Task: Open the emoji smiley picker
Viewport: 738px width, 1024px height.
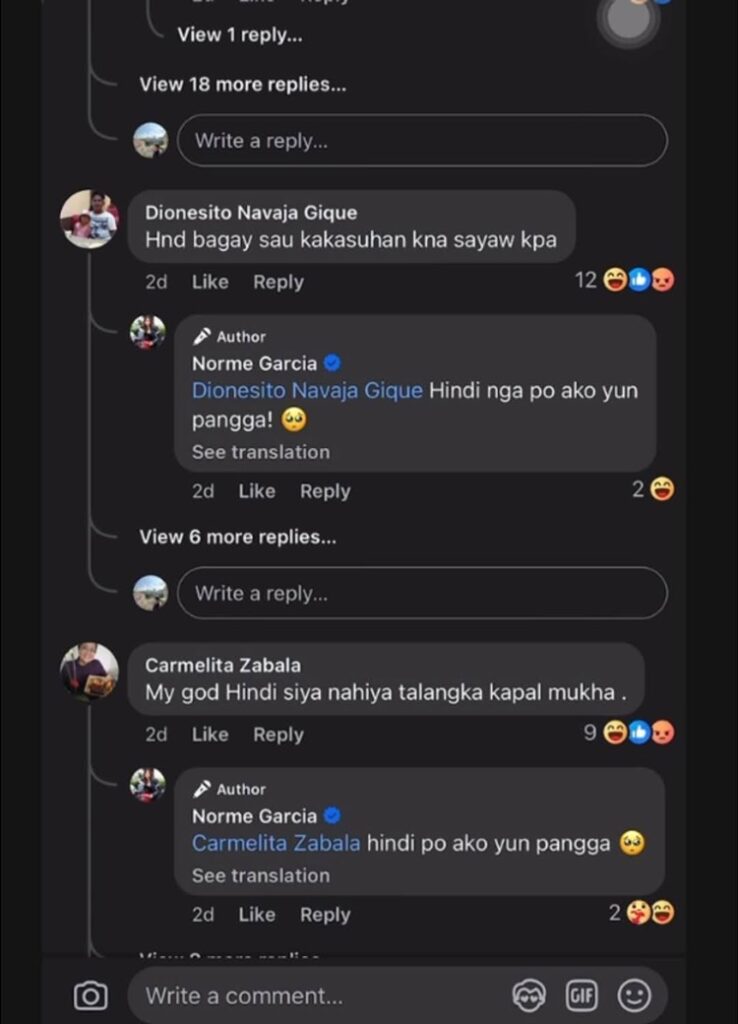Action: [634, 995]
